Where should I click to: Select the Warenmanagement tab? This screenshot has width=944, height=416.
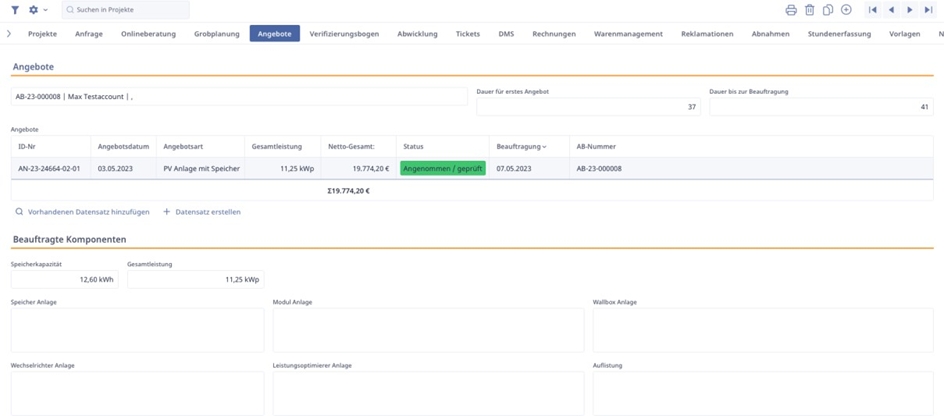628,34
